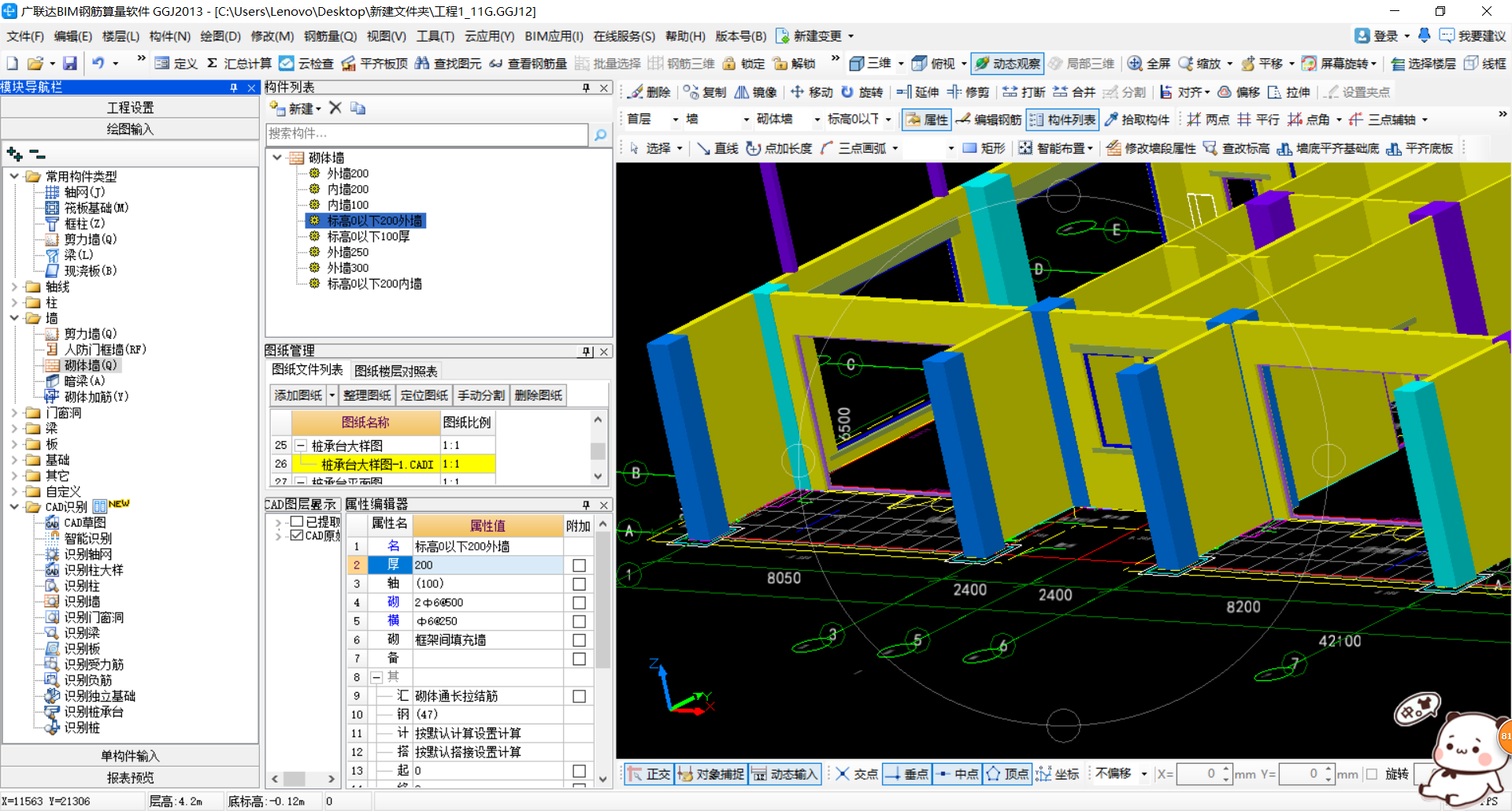Screen dimensions: 1512x811
Task: Click the 整理图纸 button
Action: (x=367, y=395)
